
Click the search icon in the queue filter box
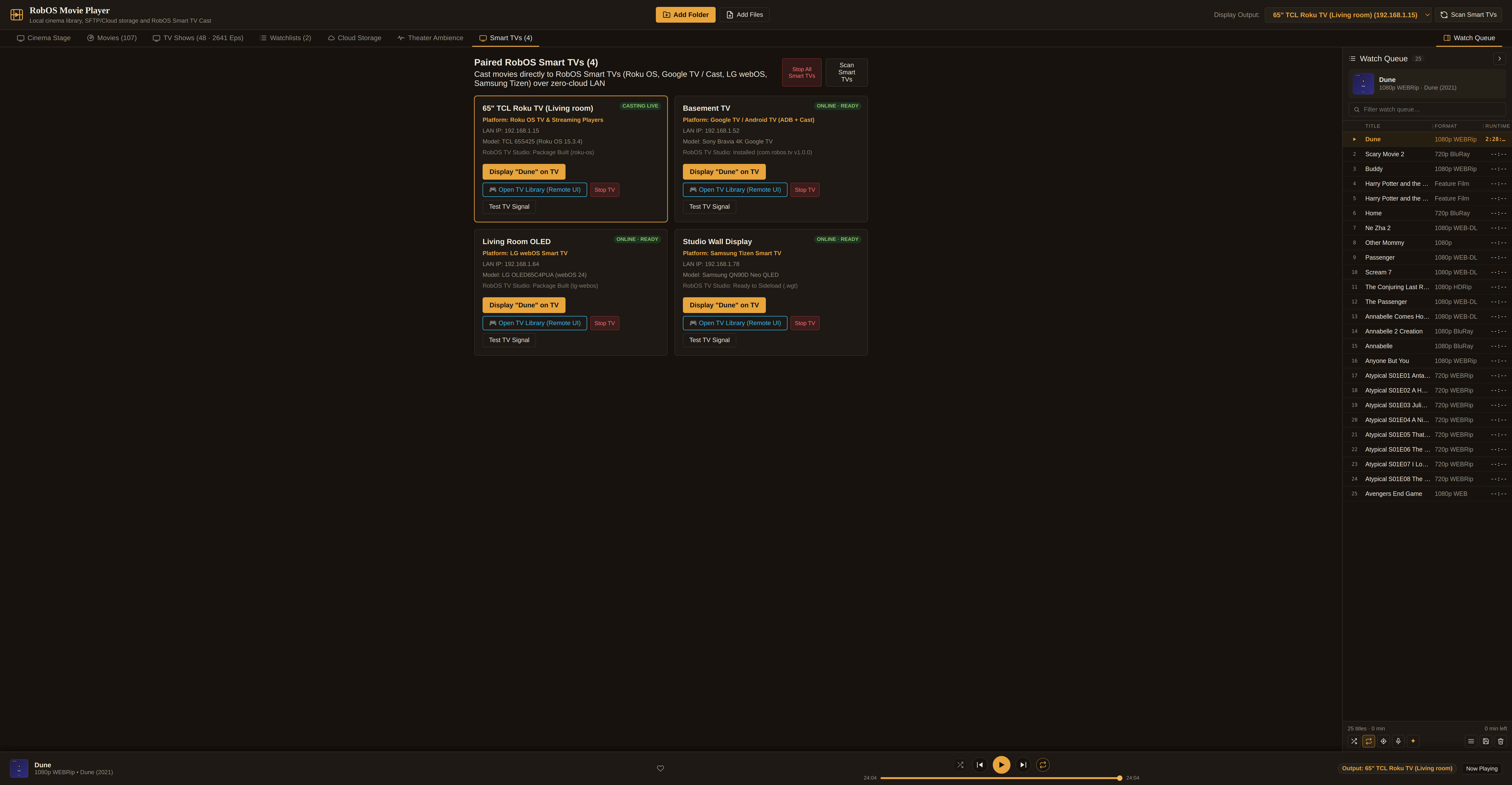tap(1356, 110)
